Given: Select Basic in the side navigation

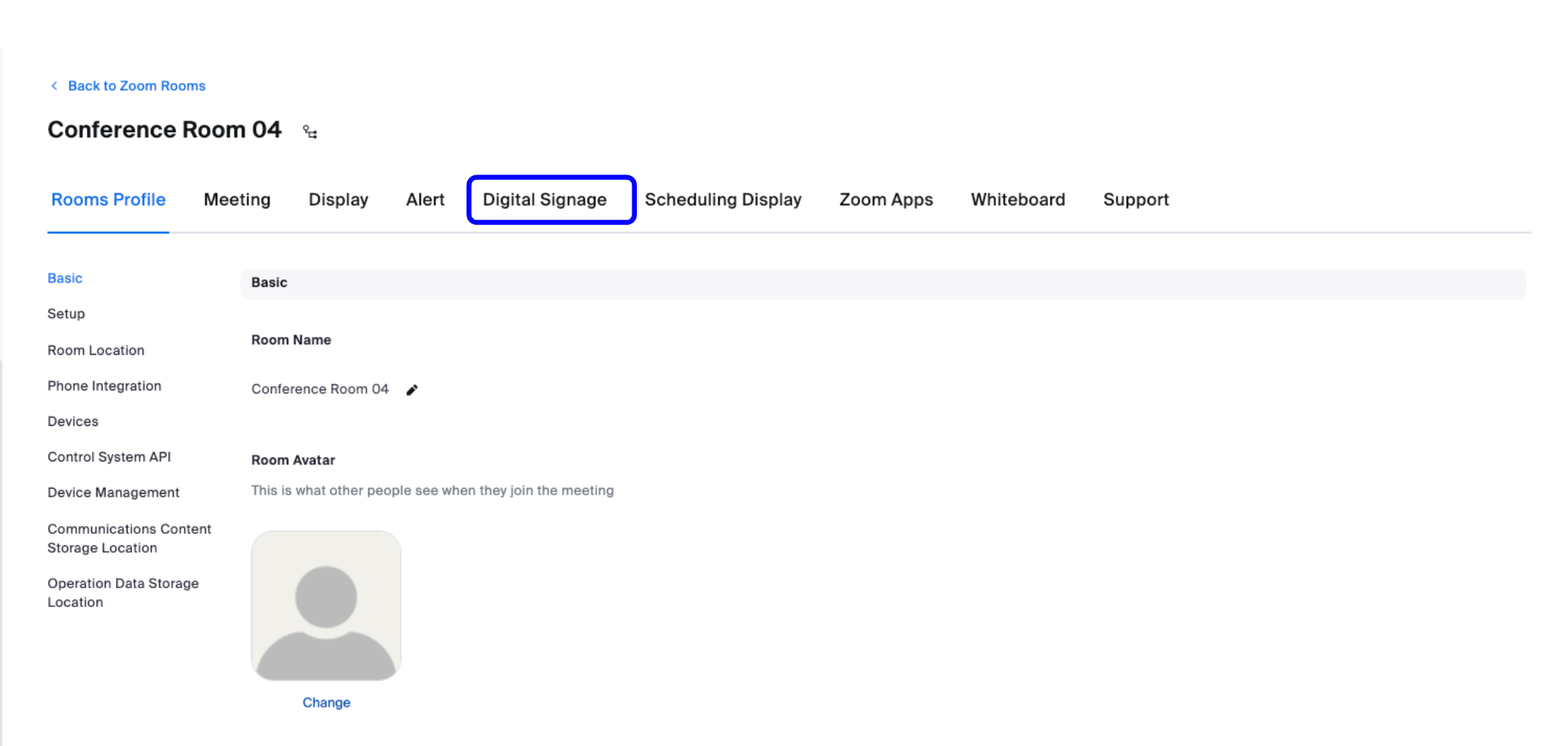Looking at the screenshot, I should click(65, 279).
